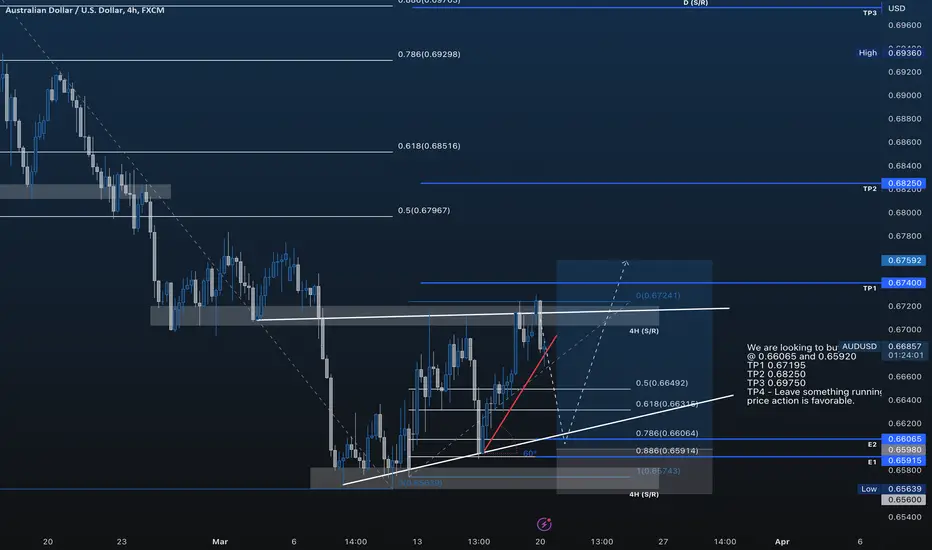Viewport: 932px width, 550px height.
Task: Click the Apr label on time axis
Action: tap(782, 542)
